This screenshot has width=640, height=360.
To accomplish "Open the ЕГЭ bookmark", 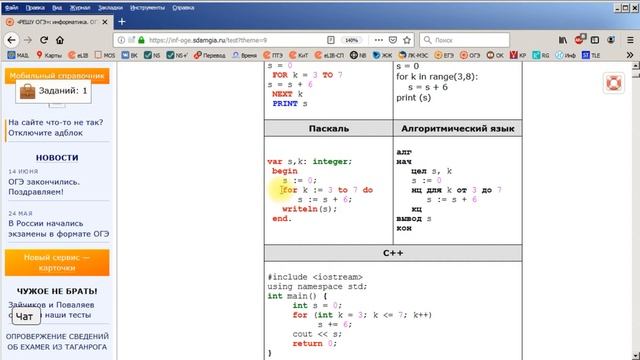I will click(x=444, y=55).
